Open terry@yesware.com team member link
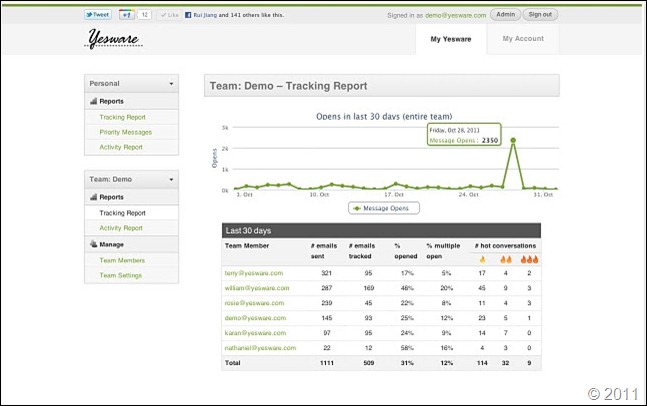Image resolution: width=647 pixels, height=406 pixels. [x=253, y=272]
